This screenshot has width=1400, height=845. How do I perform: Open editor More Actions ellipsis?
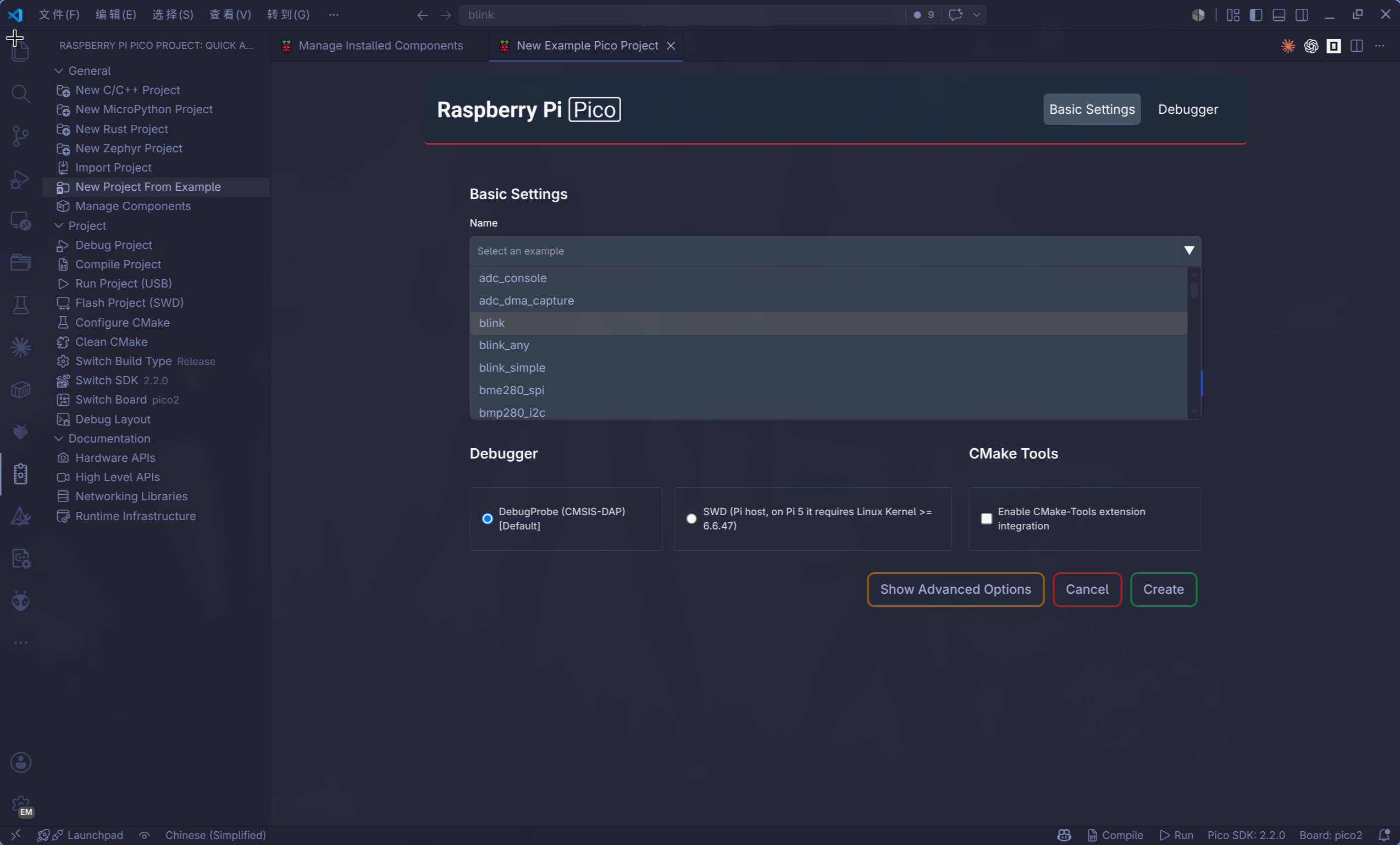click(1380, 46)
